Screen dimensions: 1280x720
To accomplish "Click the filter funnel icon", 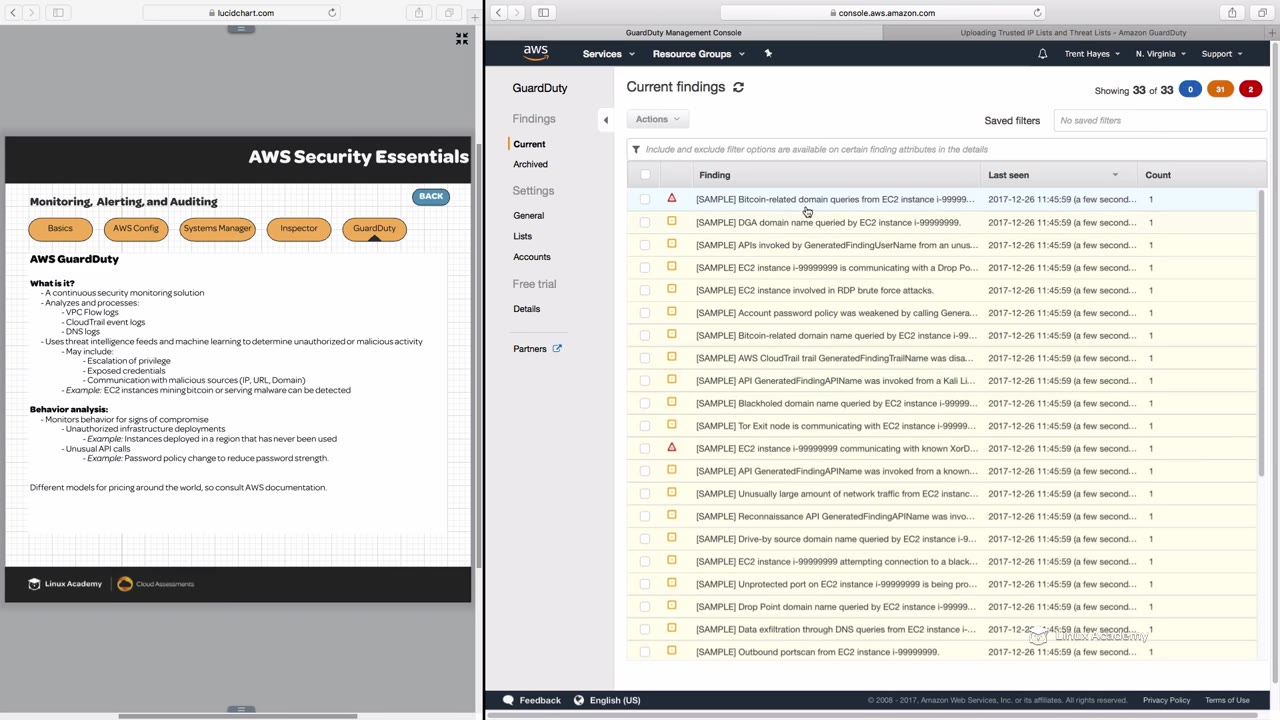I will [x=635, y=149].
